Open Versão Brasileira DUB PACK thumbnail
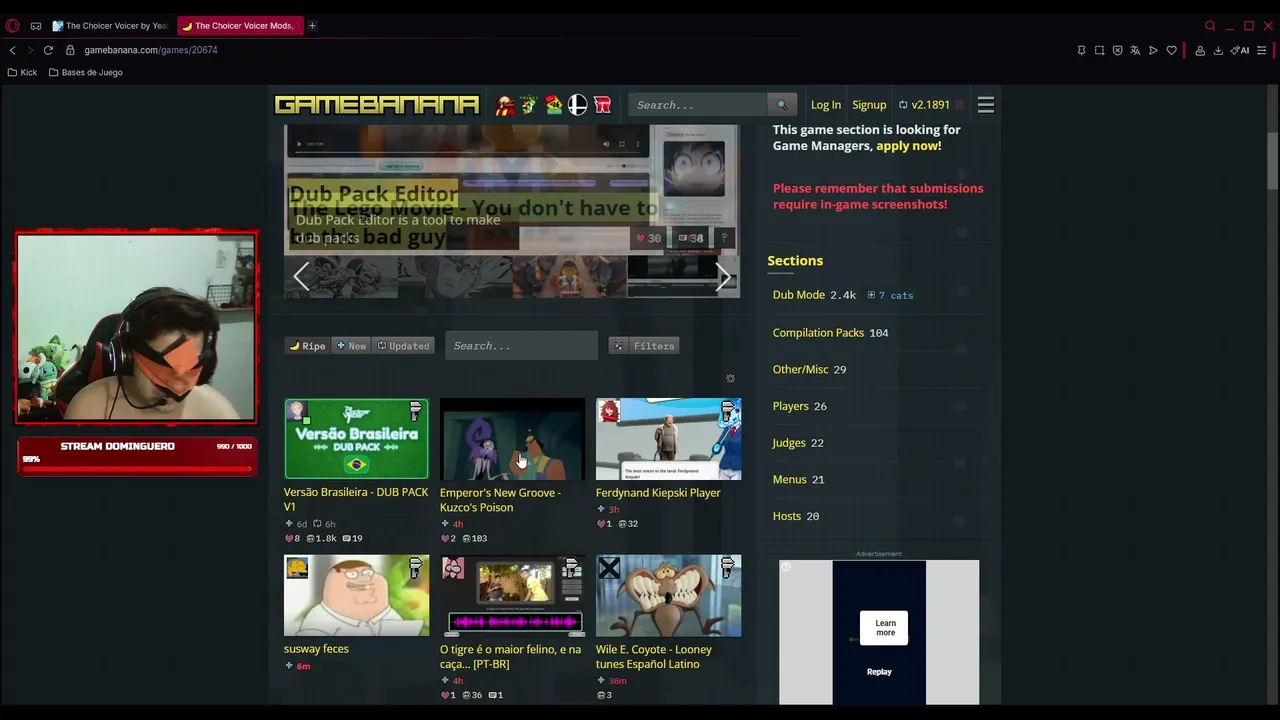This screenshot has height=720, width=1280. click(356, 439)
